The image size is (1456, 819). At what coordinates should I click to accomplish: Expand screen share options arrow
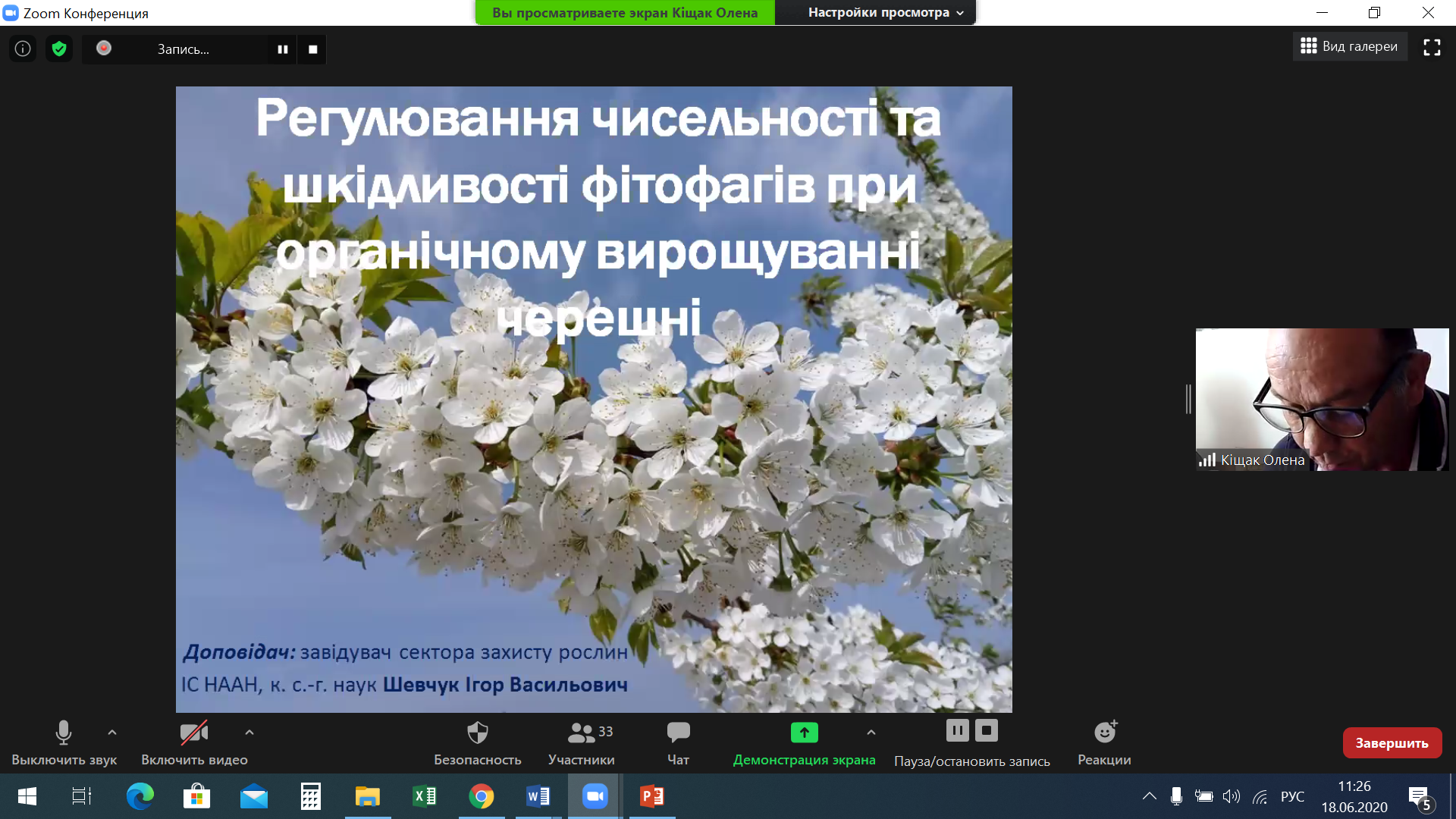[871, 733]
